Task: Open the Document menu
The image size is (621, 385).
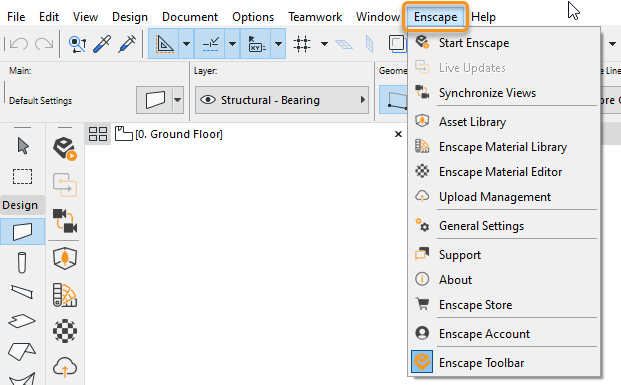Action: click(x=190, y=17)
